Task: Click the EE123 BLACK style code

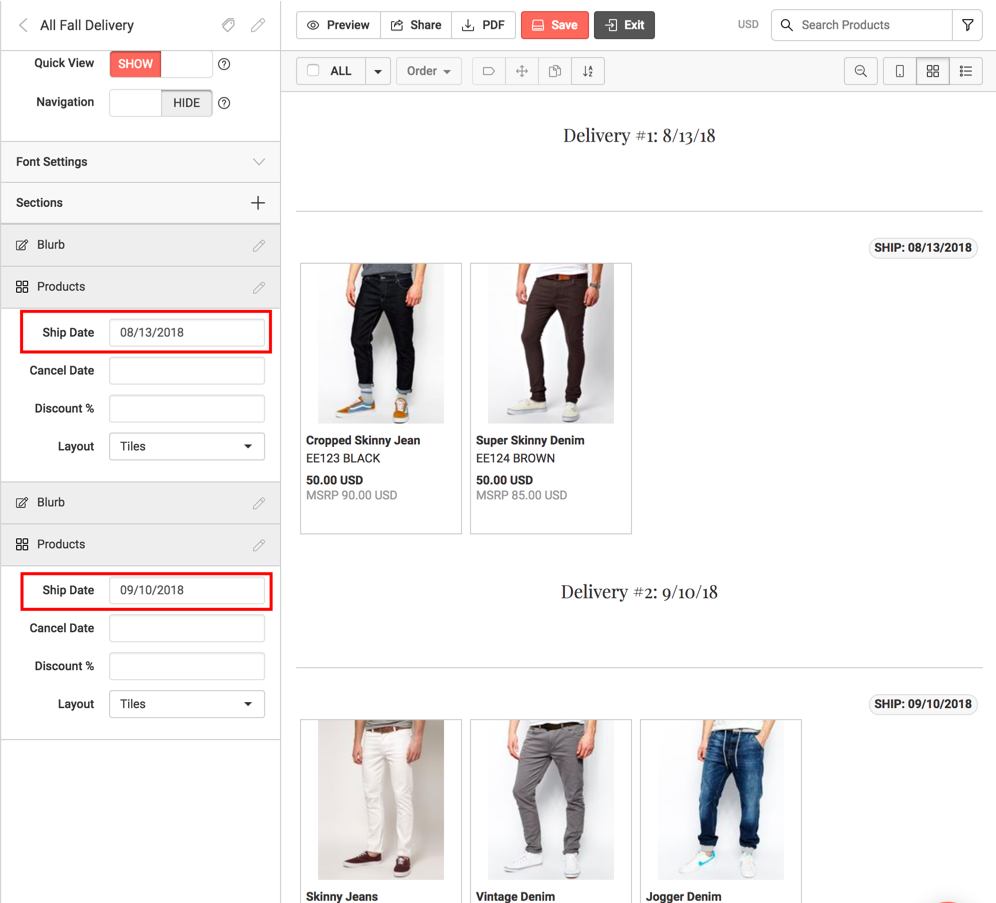Action: [343, 458]
